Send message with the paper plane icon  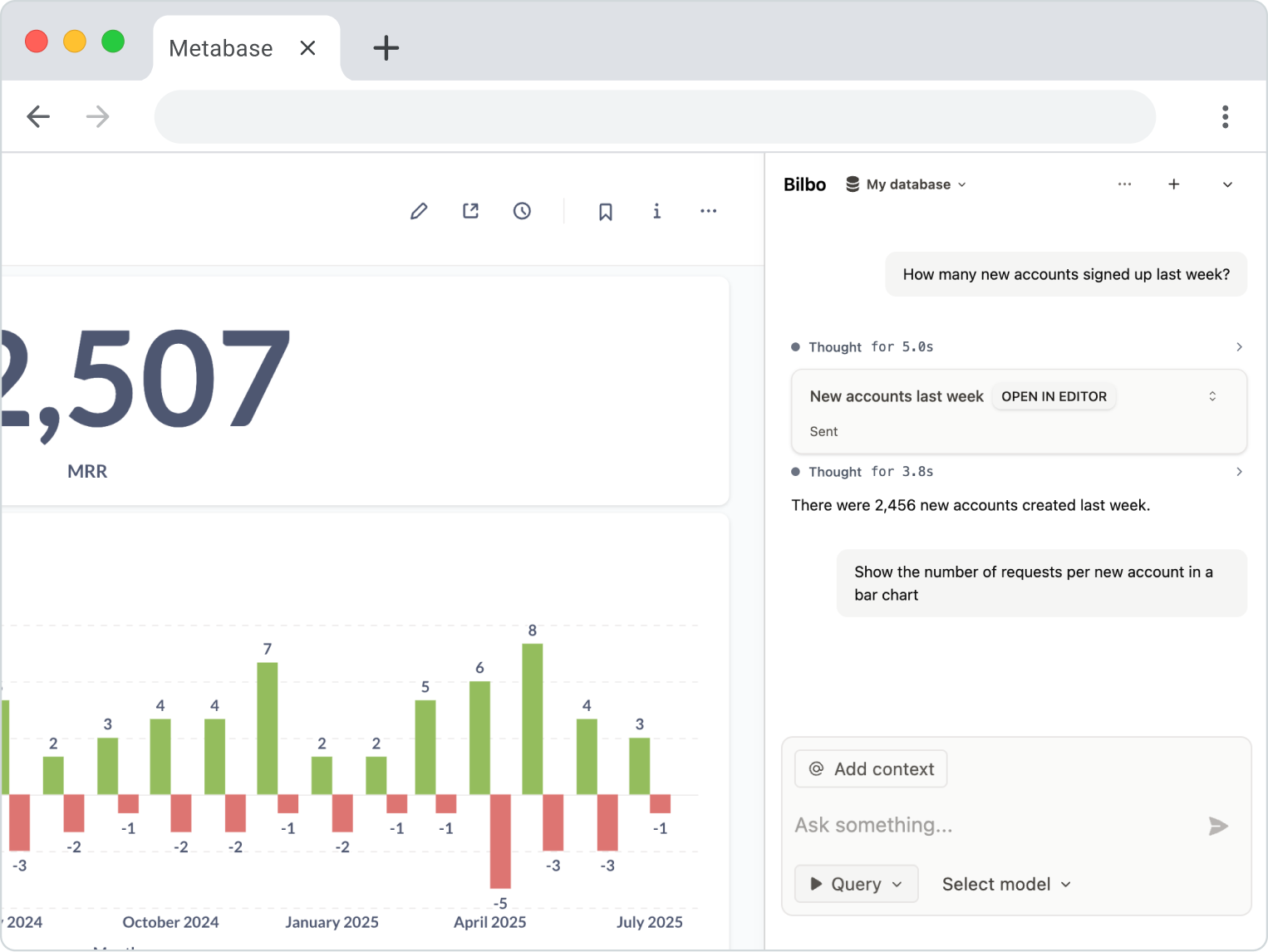pos(1217,826)
